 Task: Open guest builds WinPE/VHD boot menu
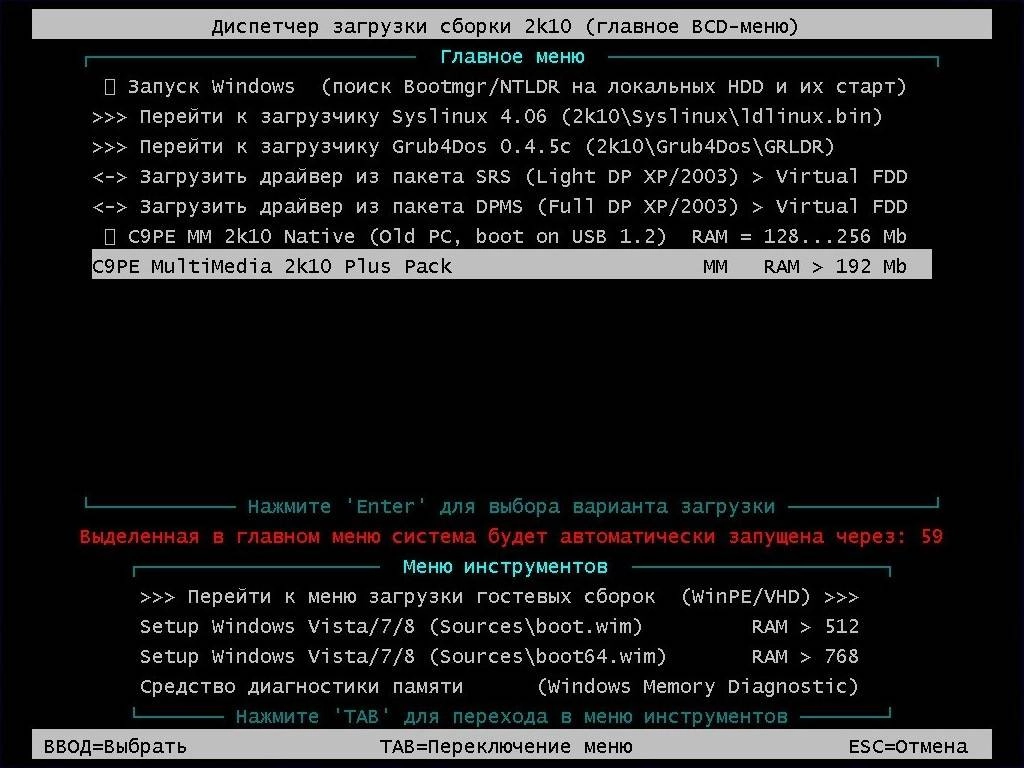click(x=499, y=597)
